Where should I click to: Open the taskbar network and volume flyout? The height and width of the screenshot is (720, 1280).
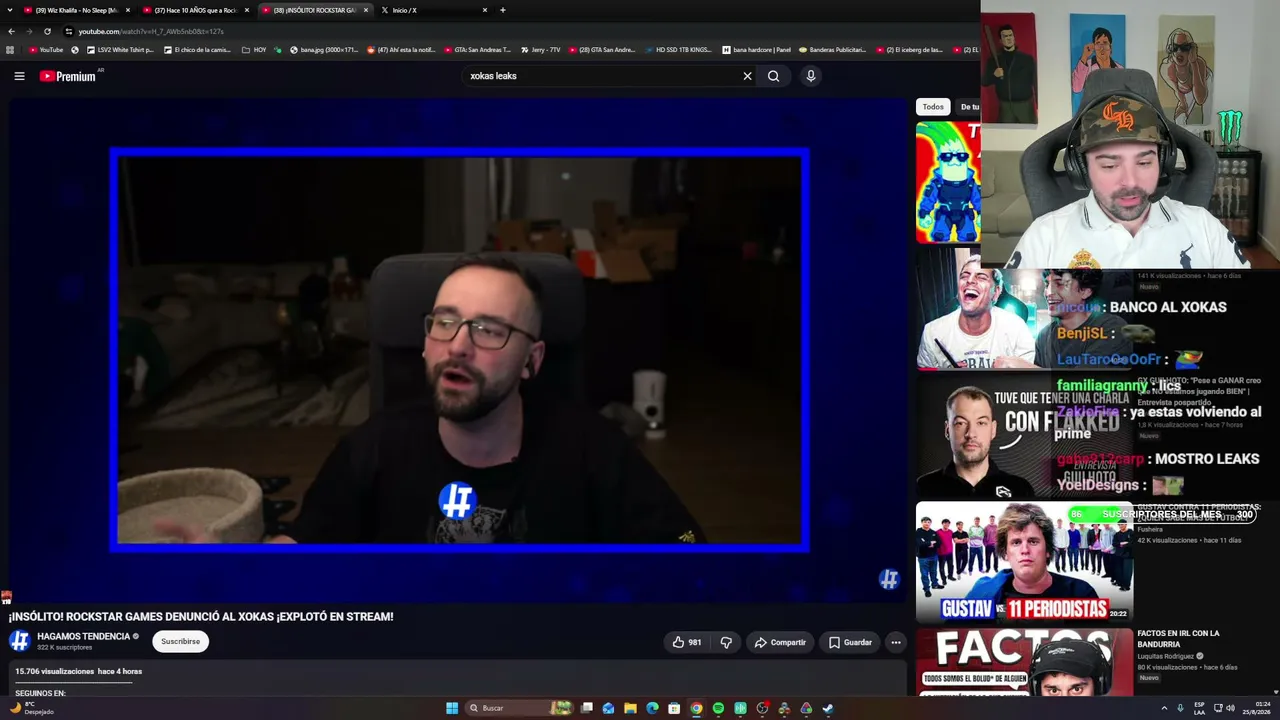click(1224, 708)
